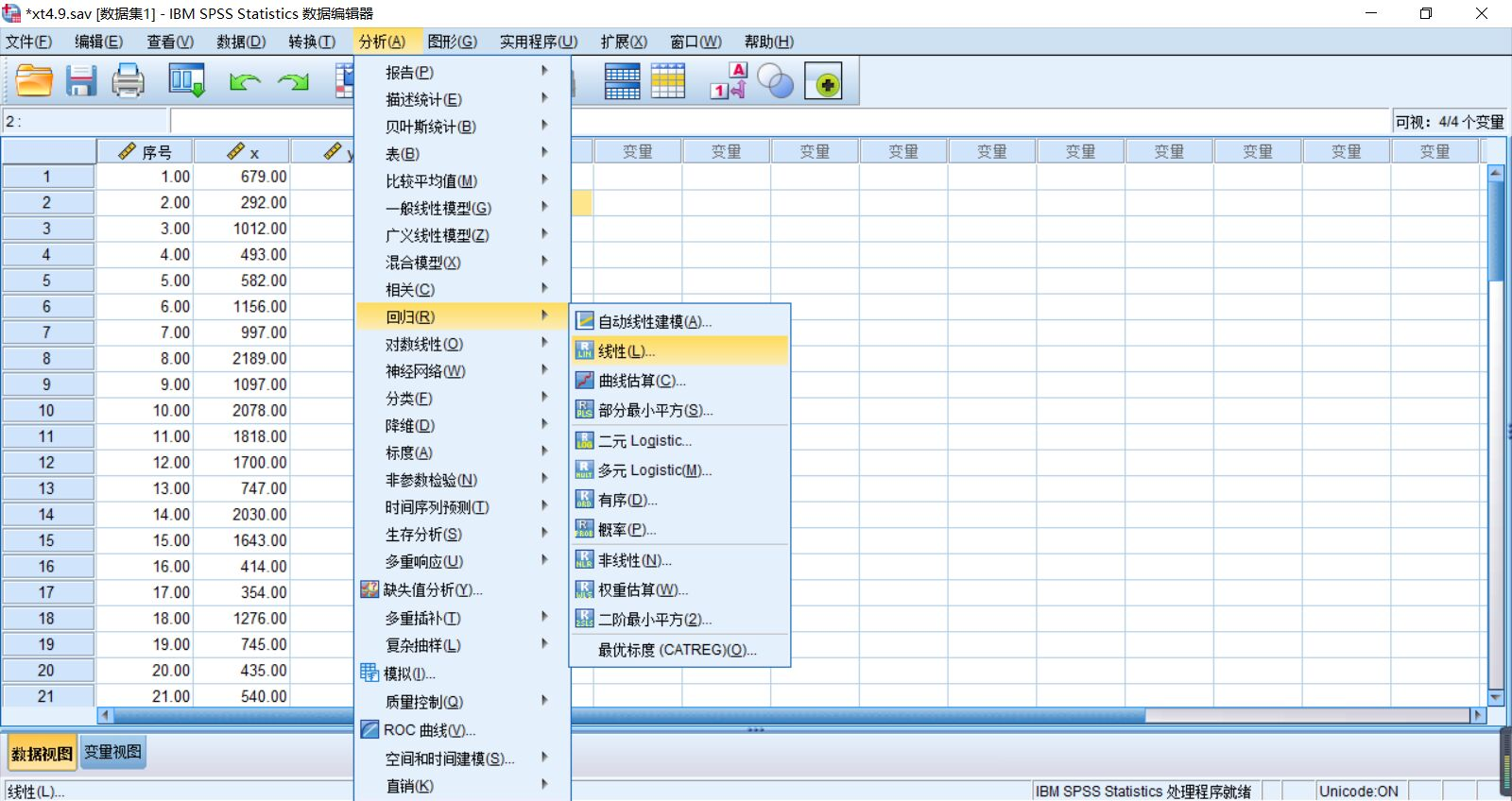Image resolution: width=1512 pixels, height=801 pixels.
Task: Click the horizontal scrollbar right arrow
Action: tap(1478, 715)
